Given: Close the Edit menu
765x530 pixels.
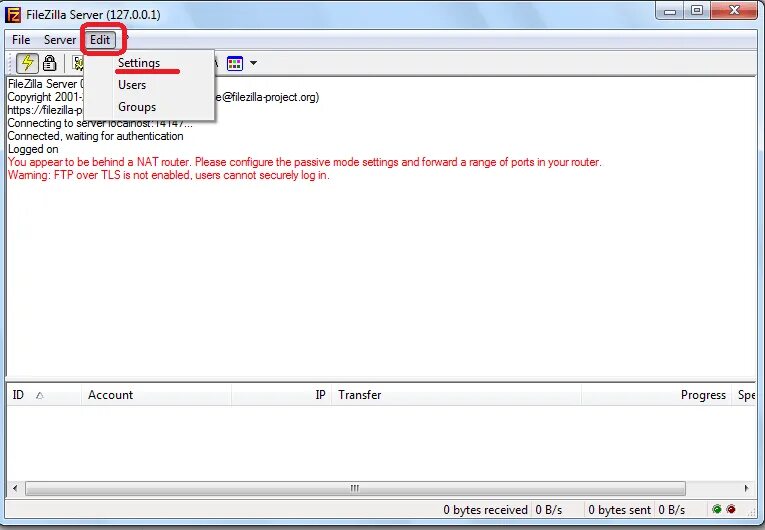Looking at the screenshot, I should pos(100,40).
